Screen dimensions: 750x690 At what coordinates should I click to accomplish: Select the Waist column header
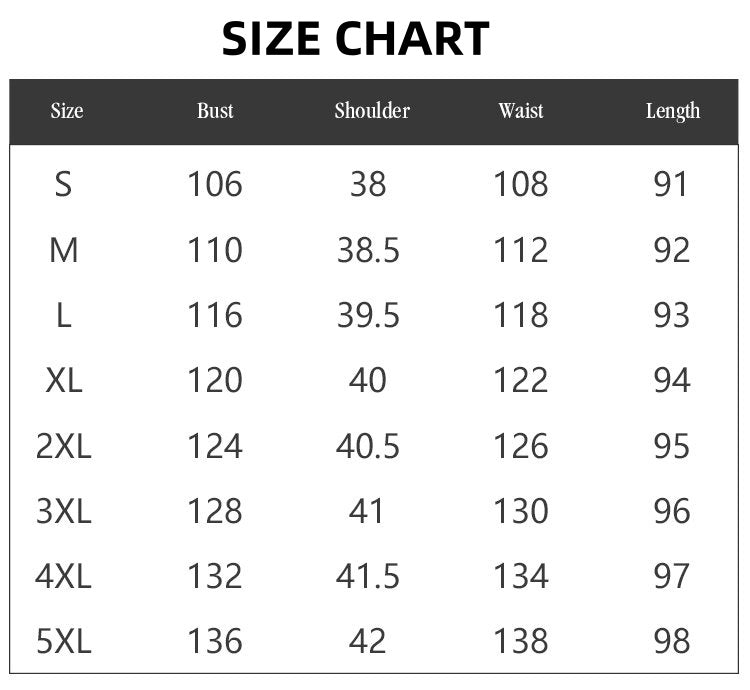[x=521, y=111]
